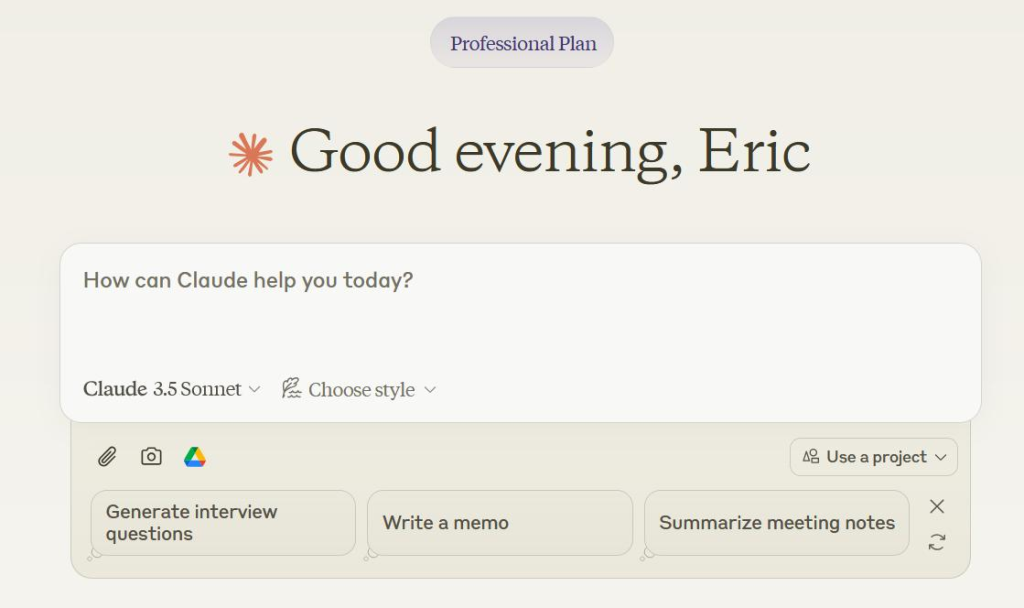Viewport: 1024px width, 608px height.
Task: Click the feather style icon
Action: (291, 388)
